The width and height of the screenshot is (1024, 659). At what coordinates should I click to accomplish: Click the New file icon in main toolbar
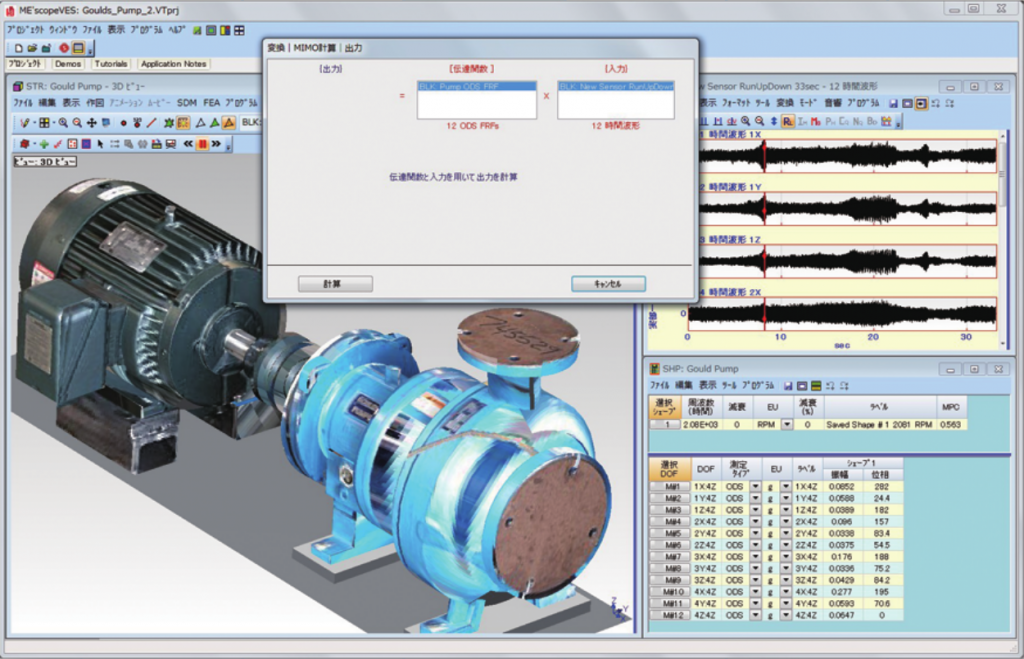point(19,48)
